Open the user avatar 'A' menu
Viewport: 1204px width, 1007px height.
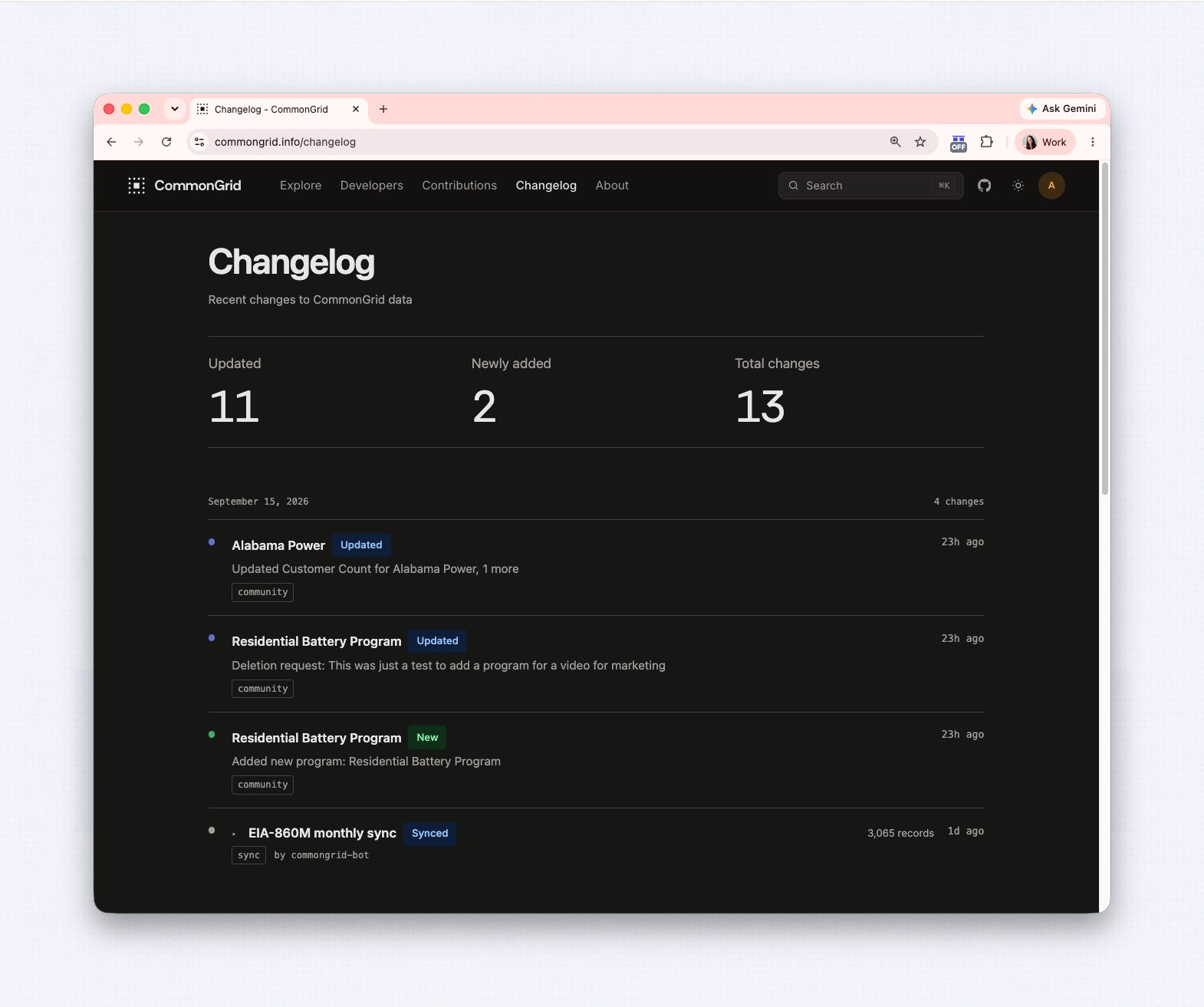tap(1051, 186)
